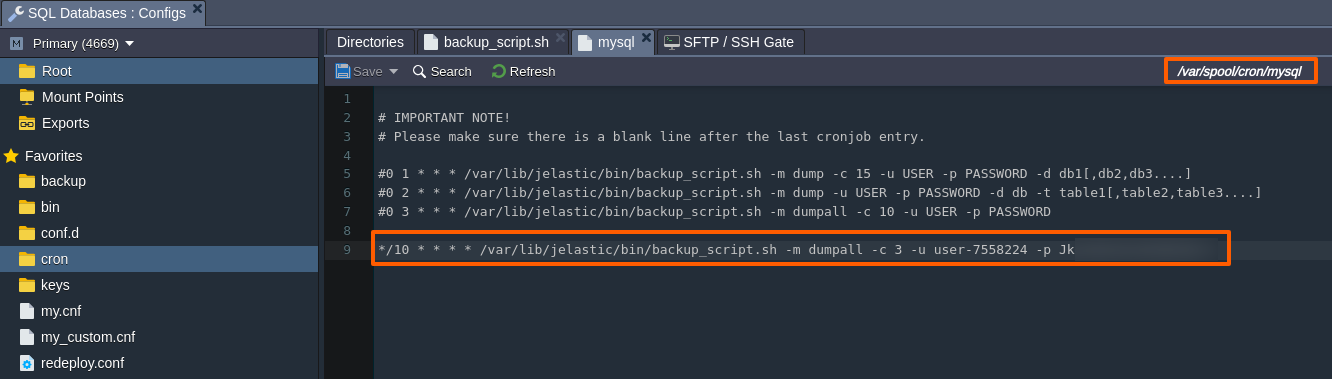Click the Root folder icon
This screenshot has height=379, width=1332.
tap(27, 71)
